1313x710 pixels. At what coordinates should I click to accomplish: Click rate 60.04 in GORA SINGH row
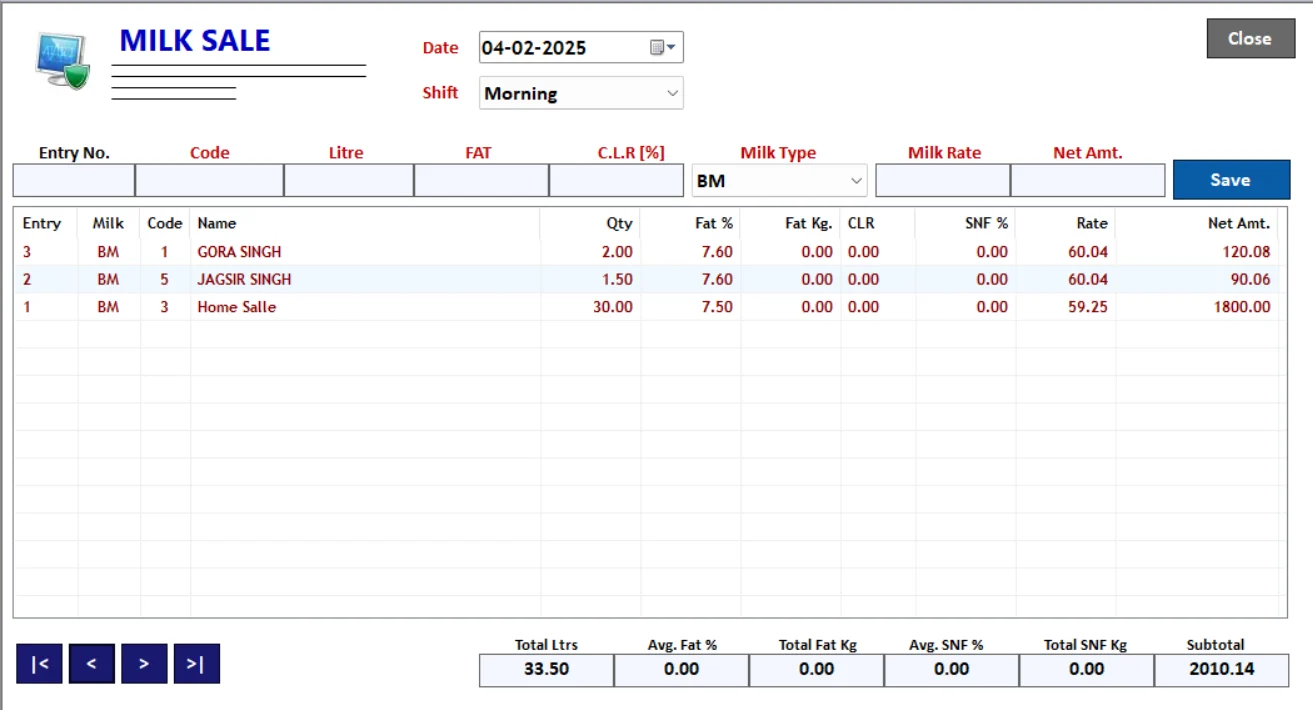coord(1088,251)
